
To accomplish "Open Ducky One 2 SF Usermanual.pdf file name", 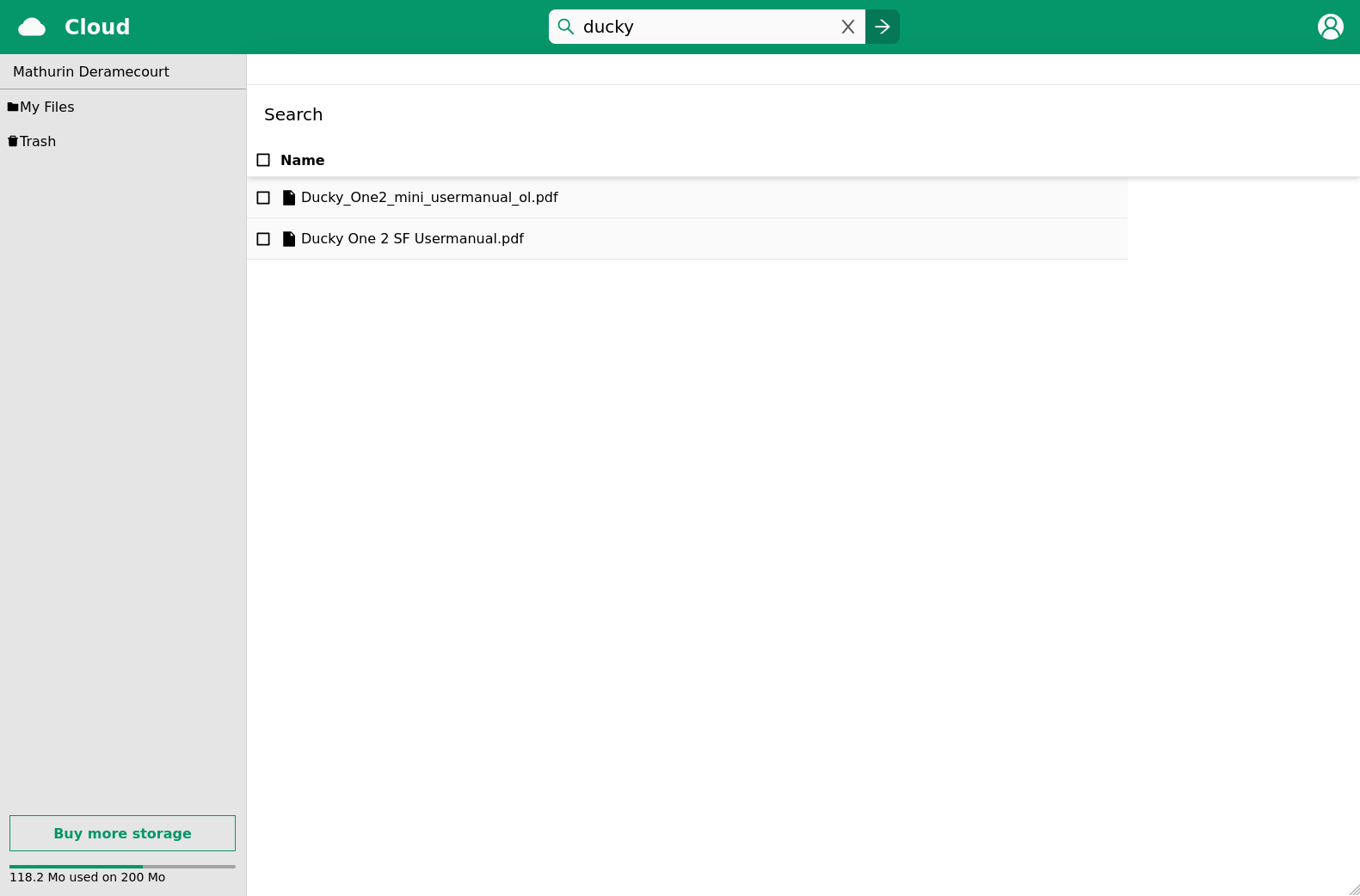I will [x=412, y=239].
